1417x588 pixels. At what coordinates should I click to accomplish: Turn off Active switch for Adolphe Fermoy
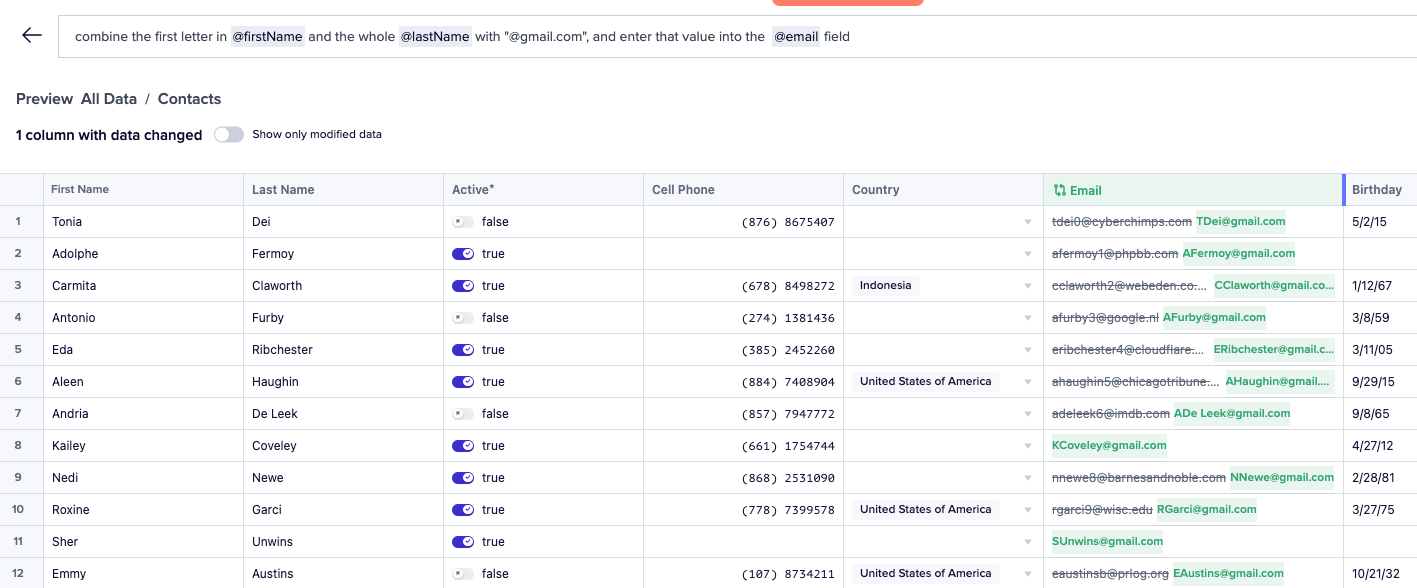(x=463, y=254)
